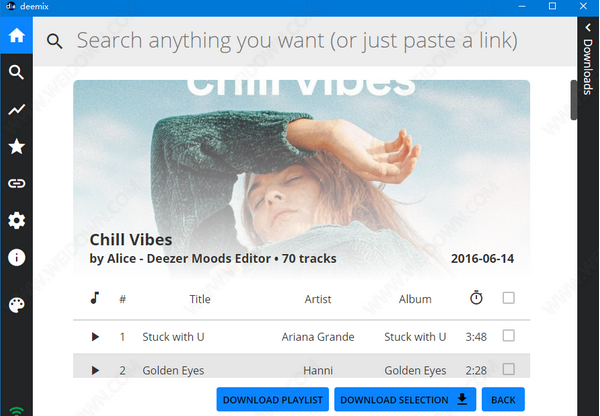Play preview of Golden Eyes
The height and width of the screenshot is (416, 600).
[x=96, y=371]
